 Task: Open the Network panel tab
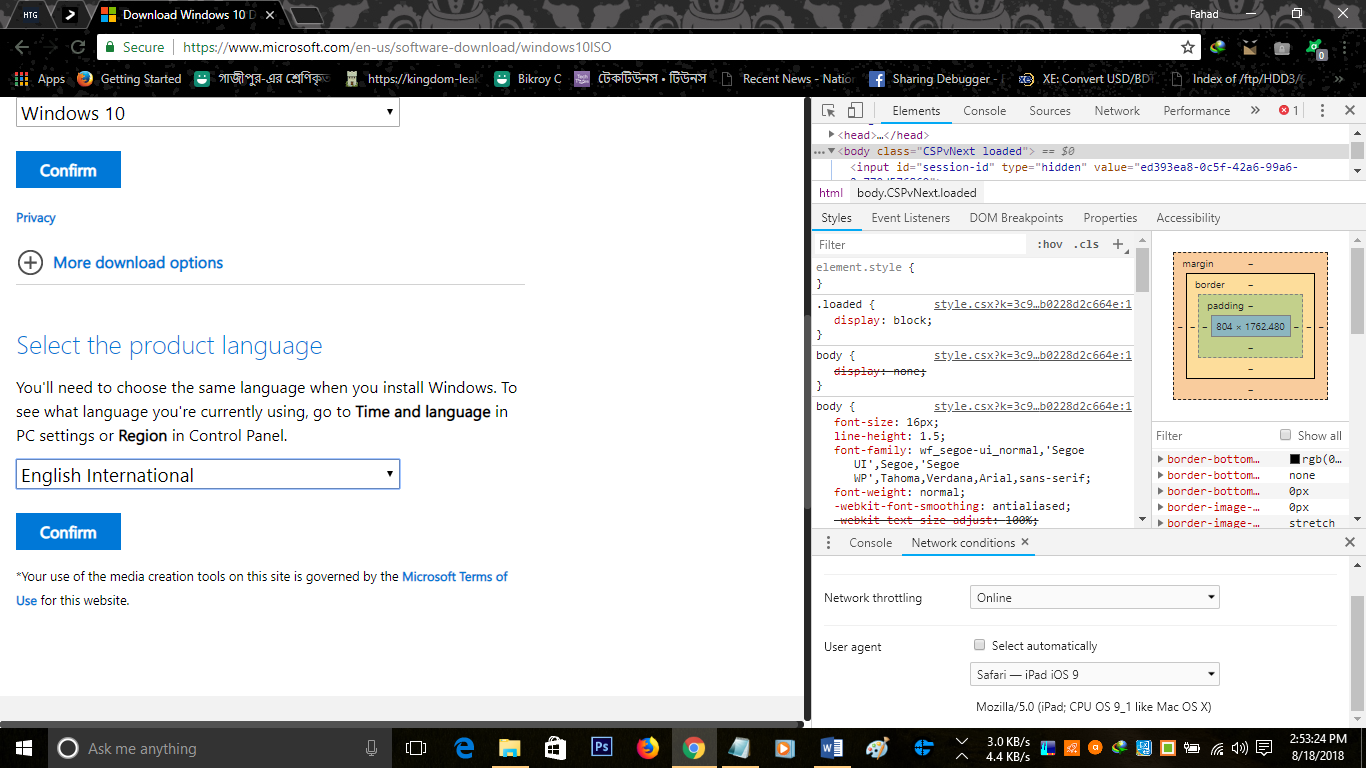(x=1117, y=111)
